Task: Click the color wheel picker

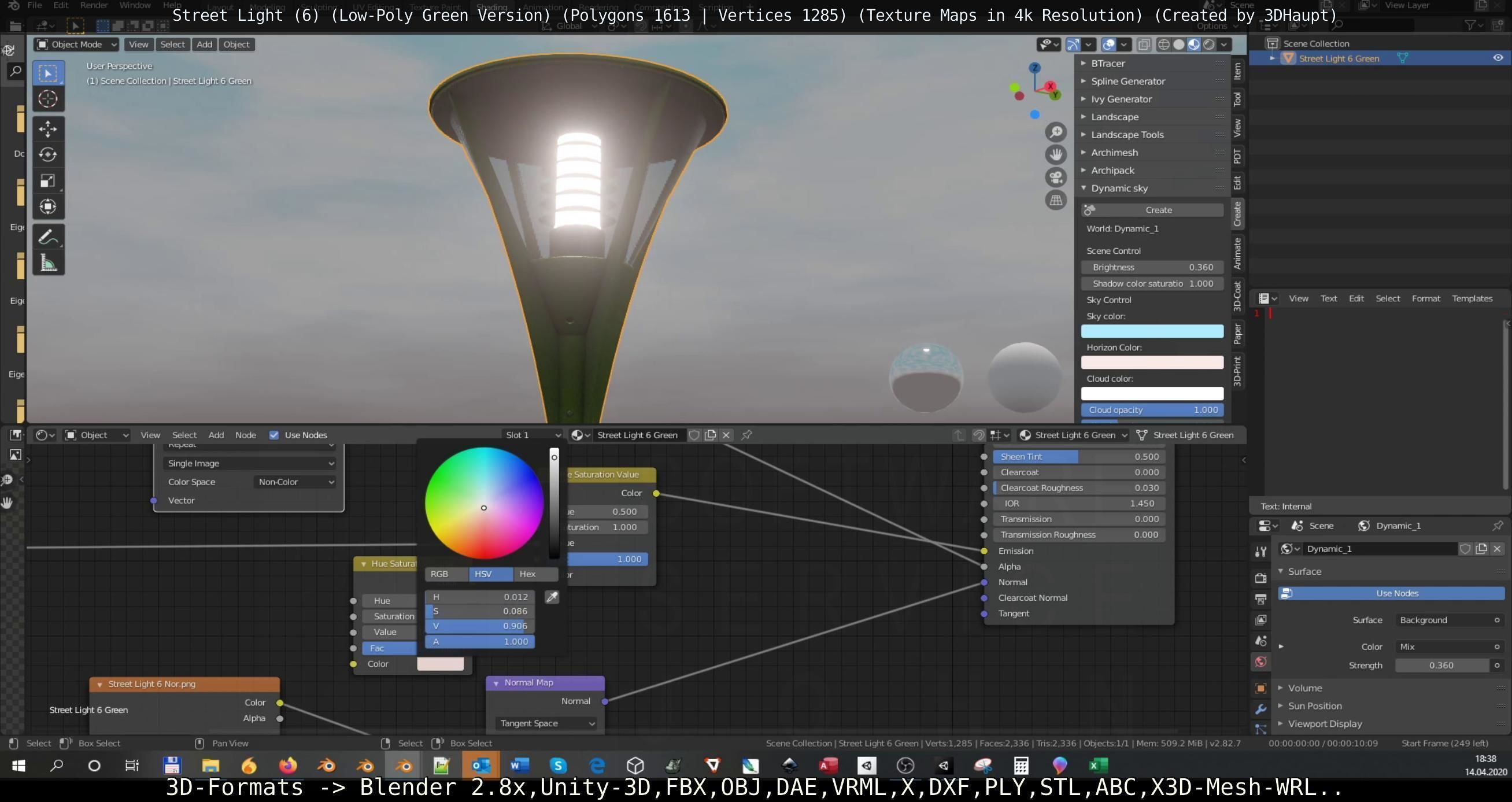Action: [x=483, y=503]
